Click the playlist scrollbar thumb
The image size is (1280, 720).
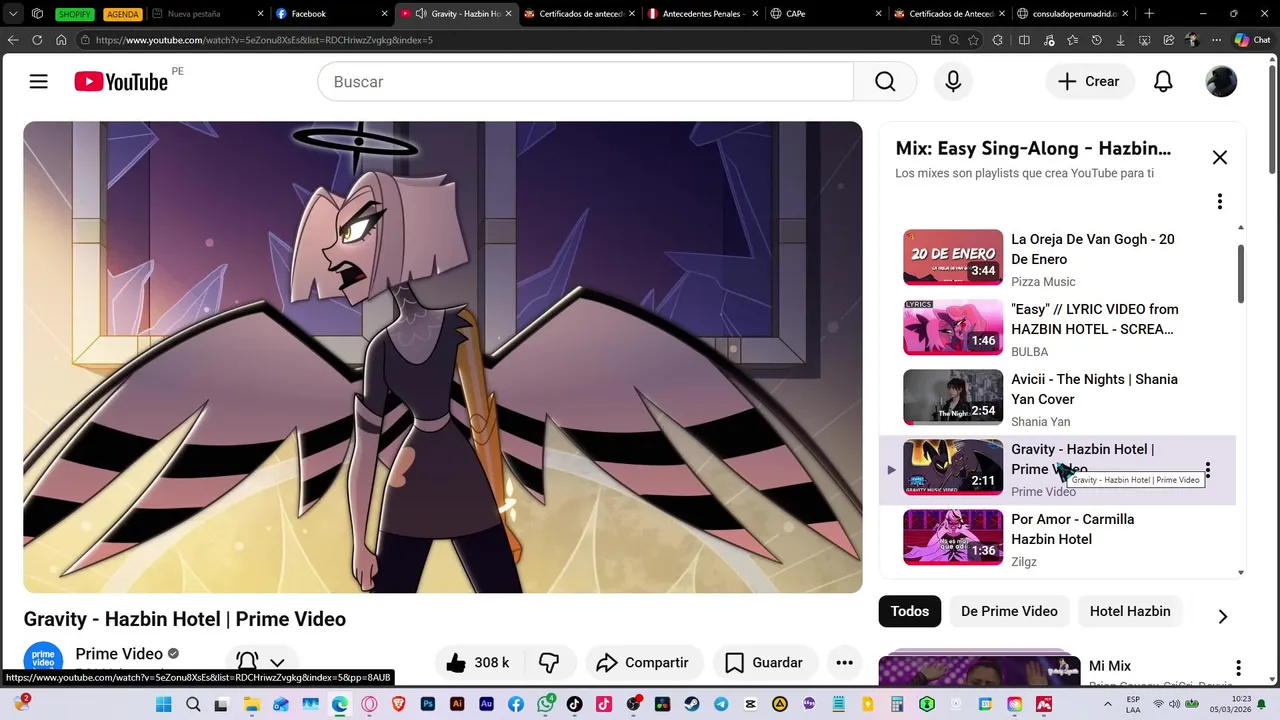tap(1241, 272)
